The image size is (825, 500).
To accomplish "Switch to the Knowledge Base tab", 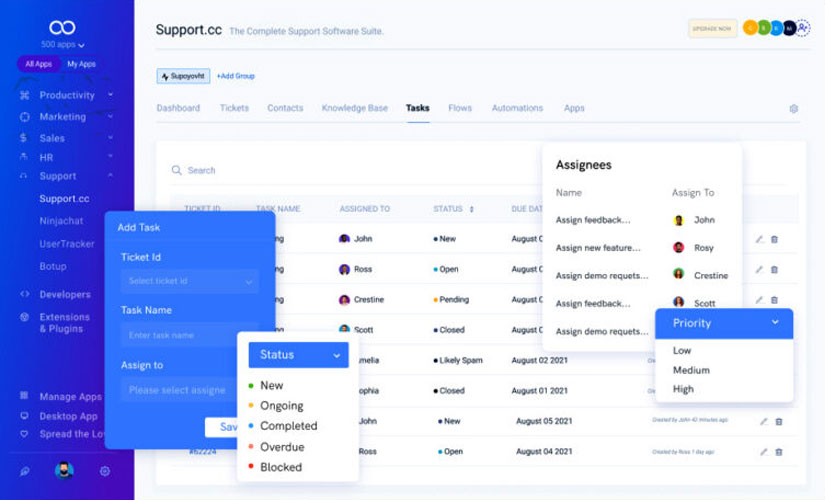I will click(x=355, y=108).
